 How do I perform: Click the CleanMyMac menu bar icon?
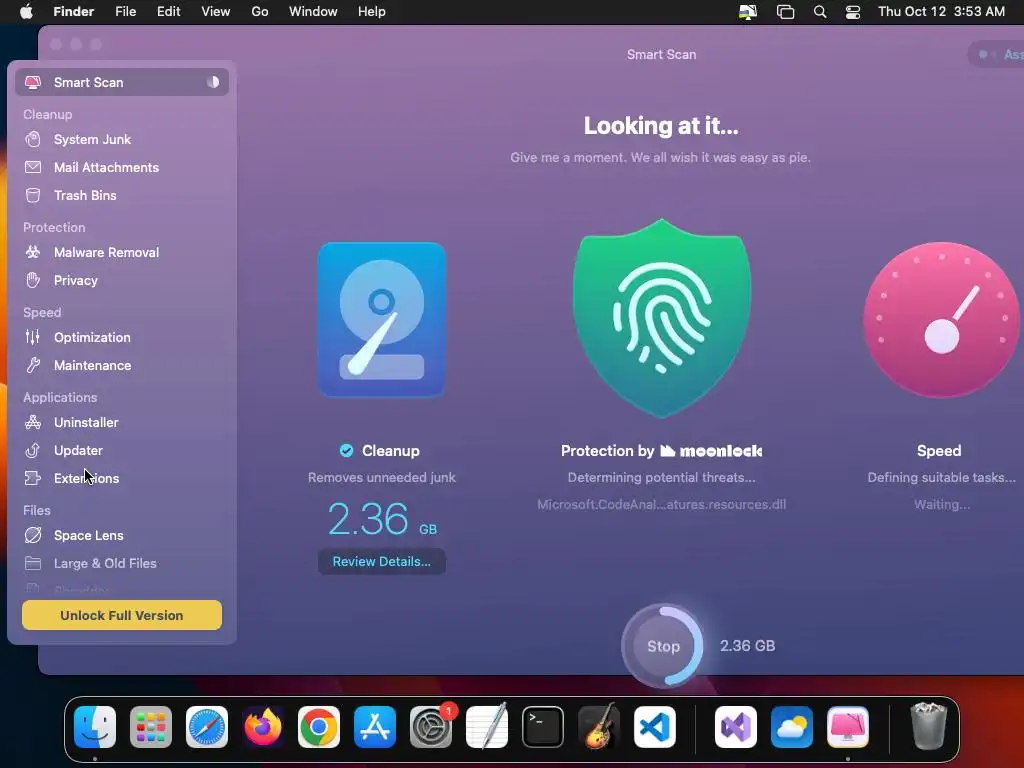coord(748,12)
